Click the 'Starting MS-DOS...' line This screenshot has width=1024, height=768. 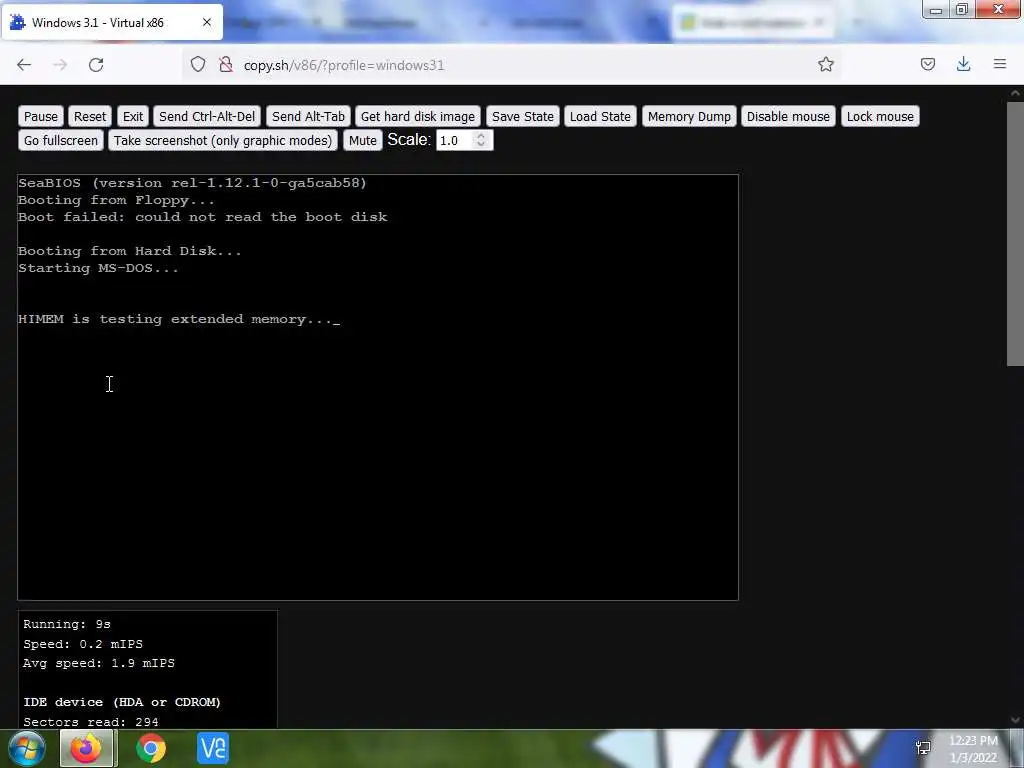point(98,268)
